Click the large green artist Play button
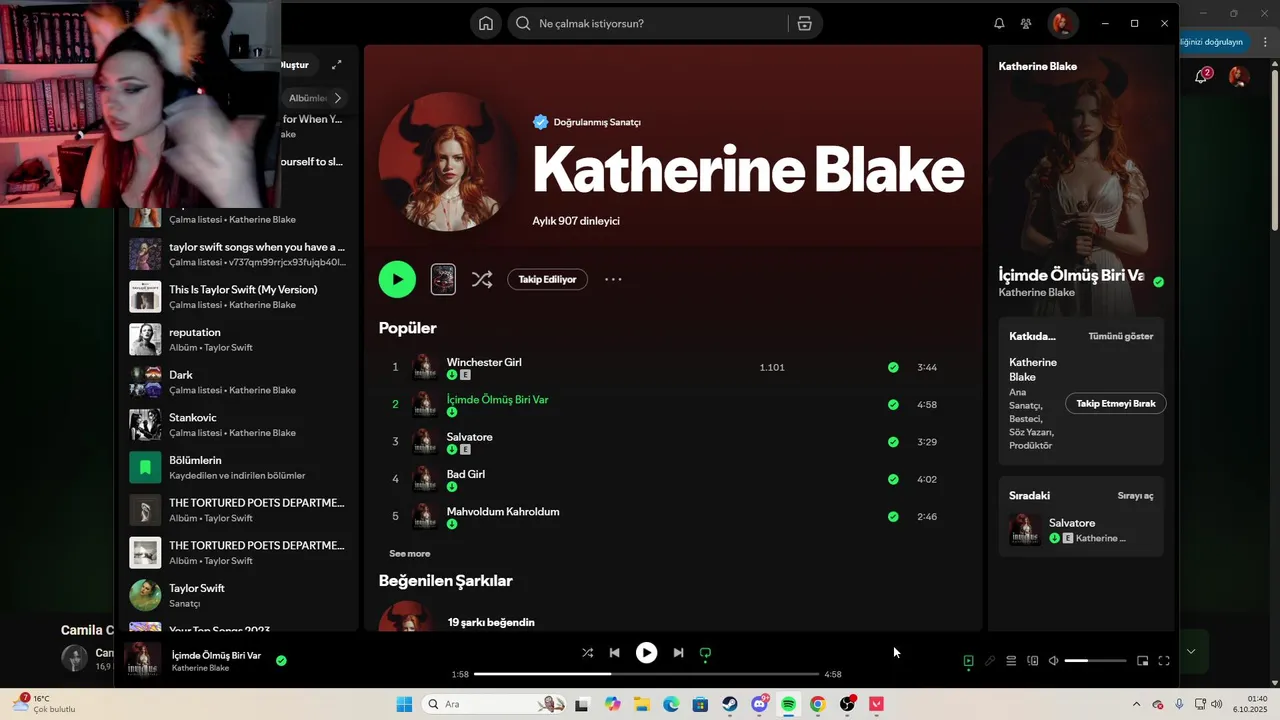1280x720 pixels. pyautogui.click(x=397, y=279)
